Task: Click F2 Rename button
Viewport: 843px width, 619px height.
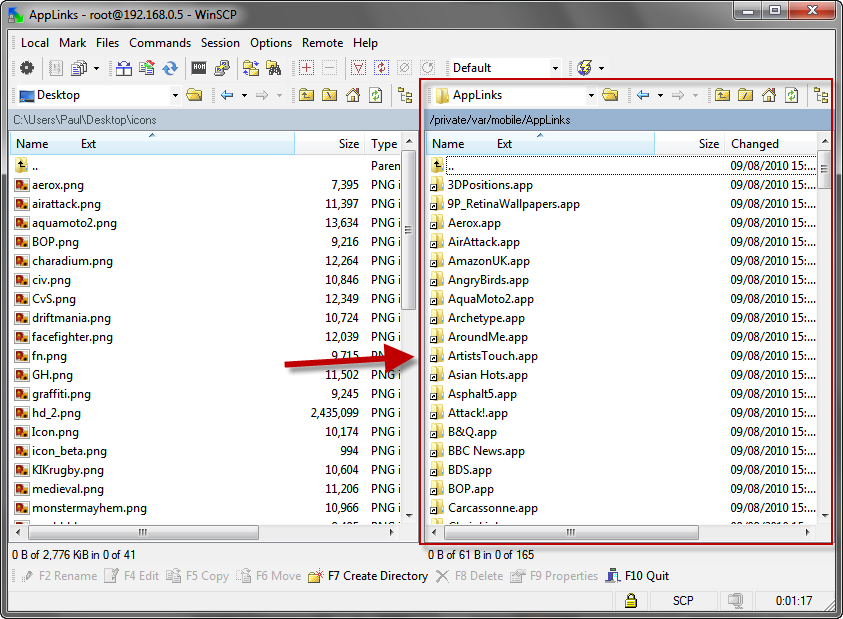Action: click(x=59, y=576)
